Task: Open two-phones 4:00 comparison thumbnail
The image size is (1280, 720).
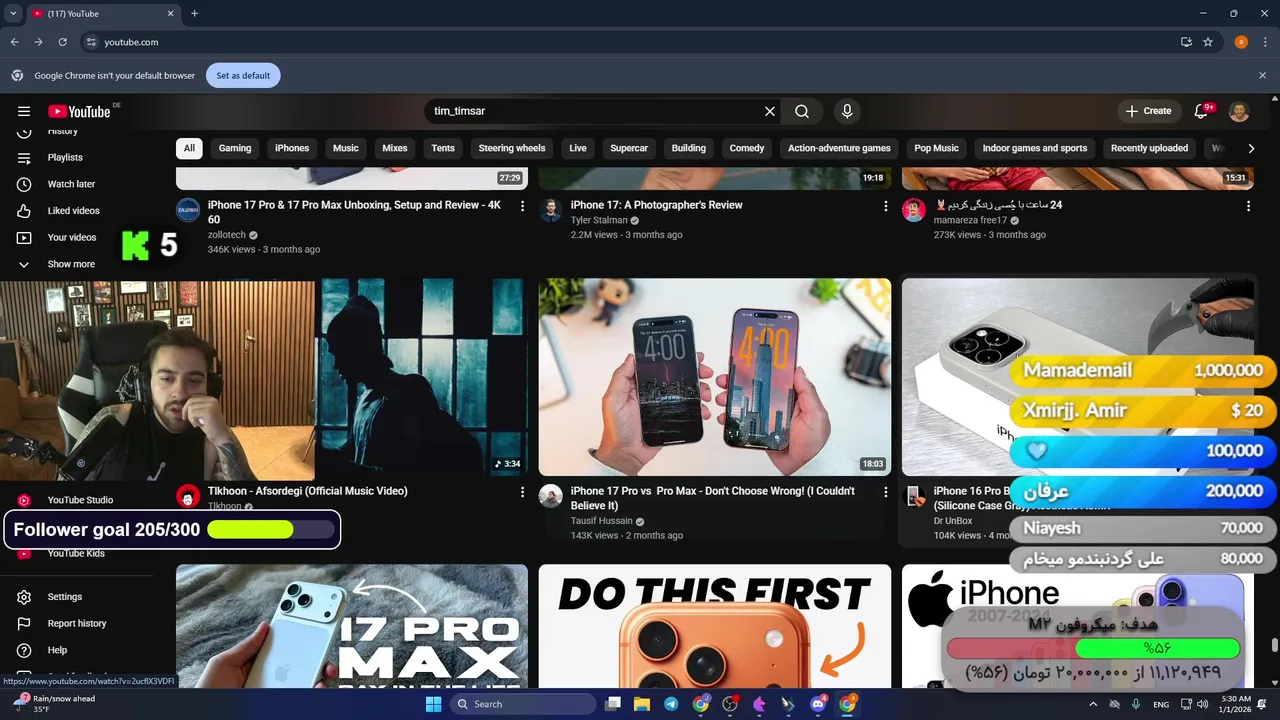Action: click(714, 377)
